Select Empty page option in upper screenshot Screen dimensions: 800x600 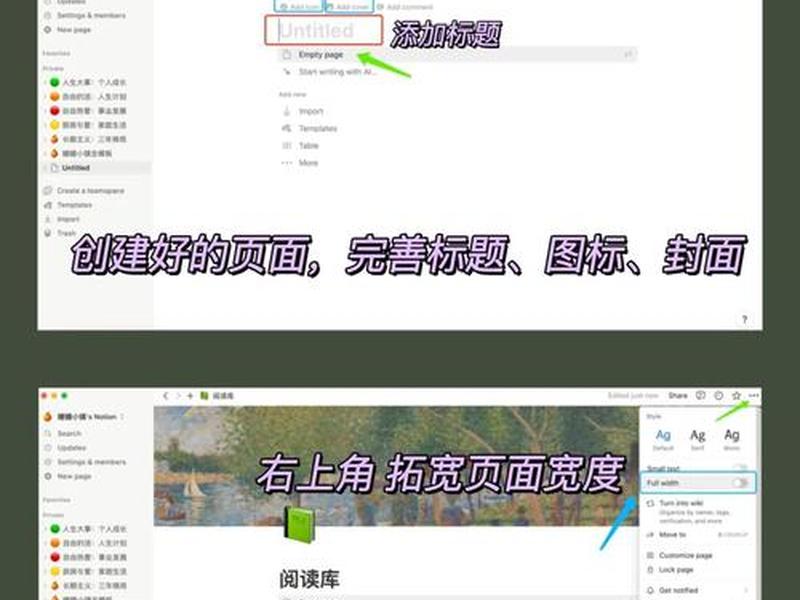(x=457, y=55)
